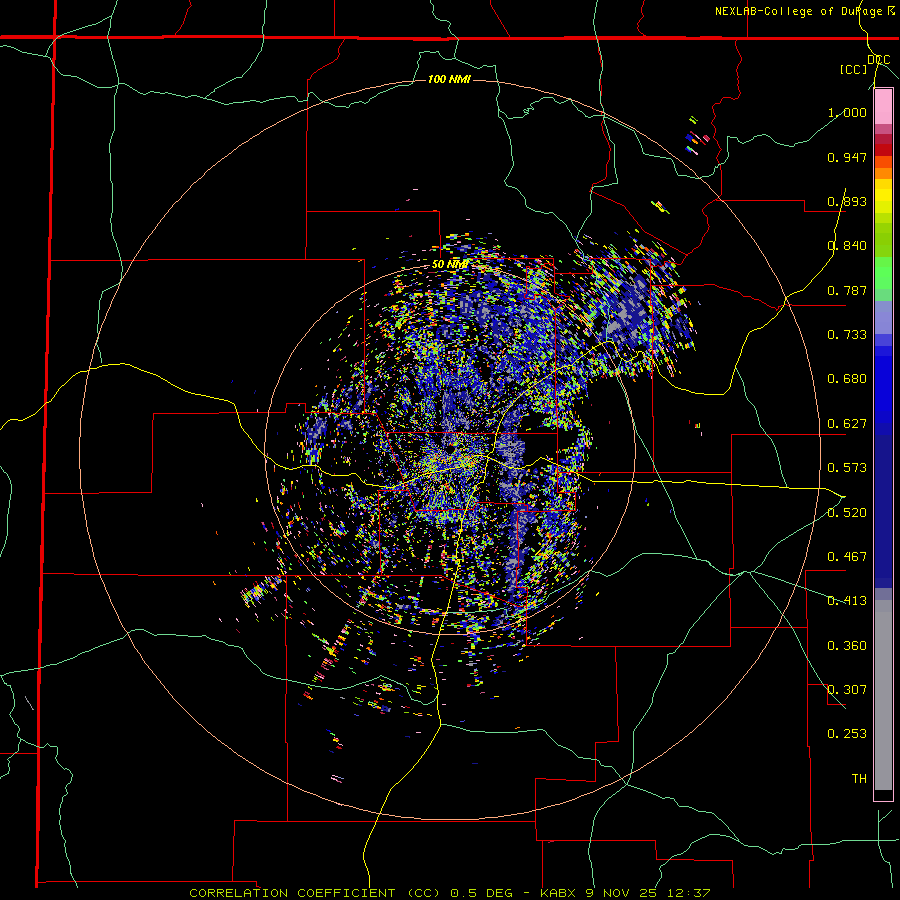Click the 100 NMI range ring label
This screenshot has height=900, width=900.
click(x=449, y=79)
